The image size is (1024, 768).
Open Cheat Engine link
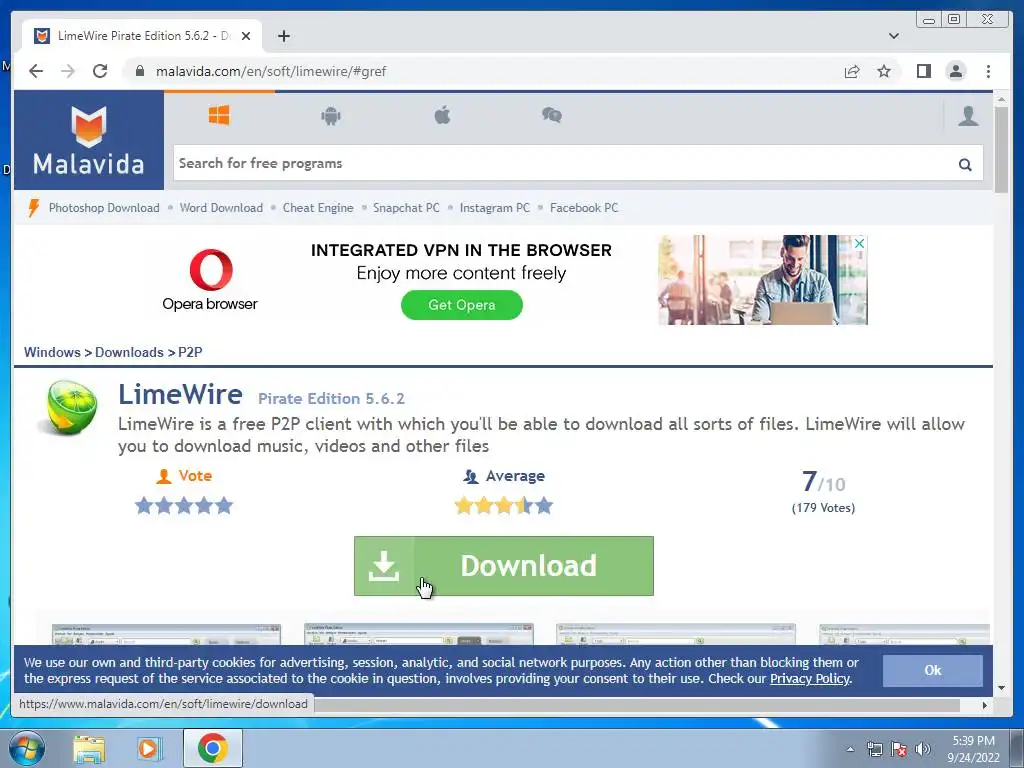318,208
